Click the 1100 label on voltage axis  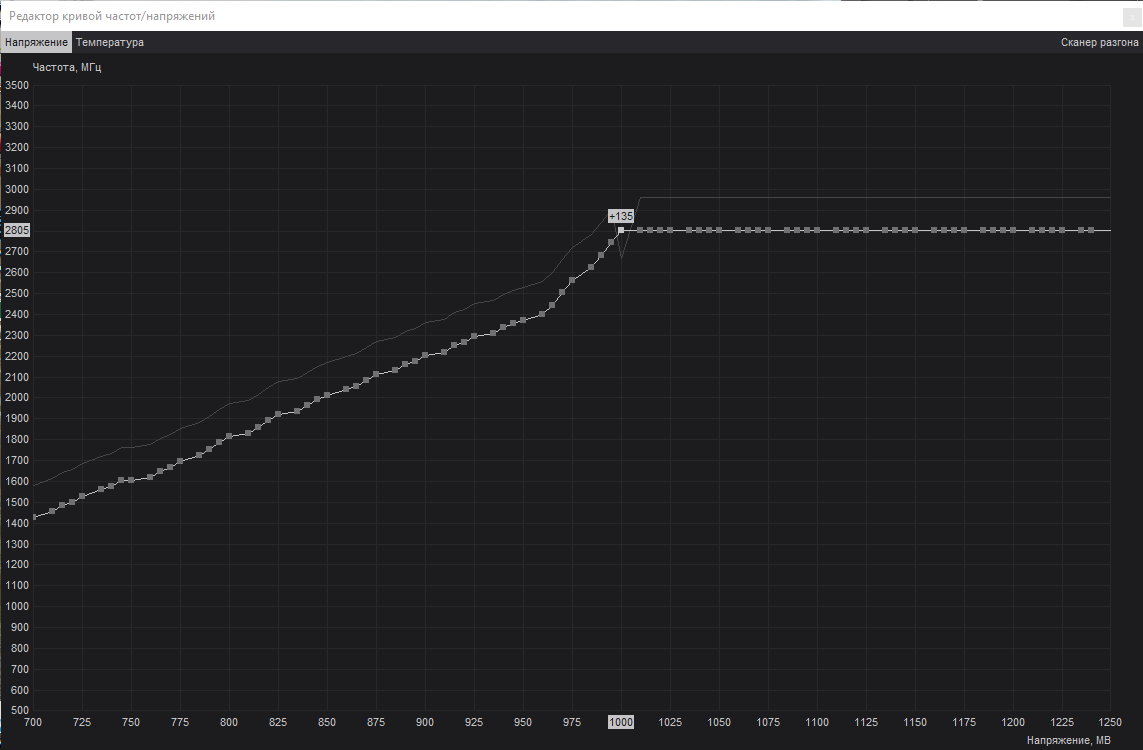[x=817, y=722]
